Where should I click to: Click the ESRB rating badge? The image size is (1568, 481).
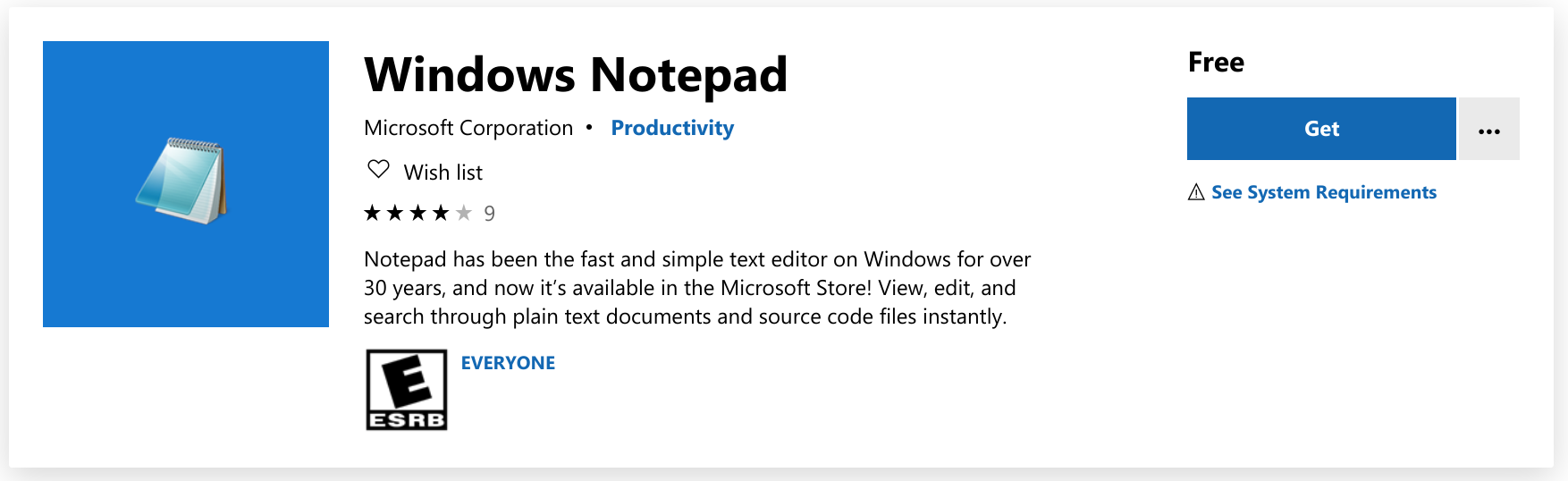point(407,390)
